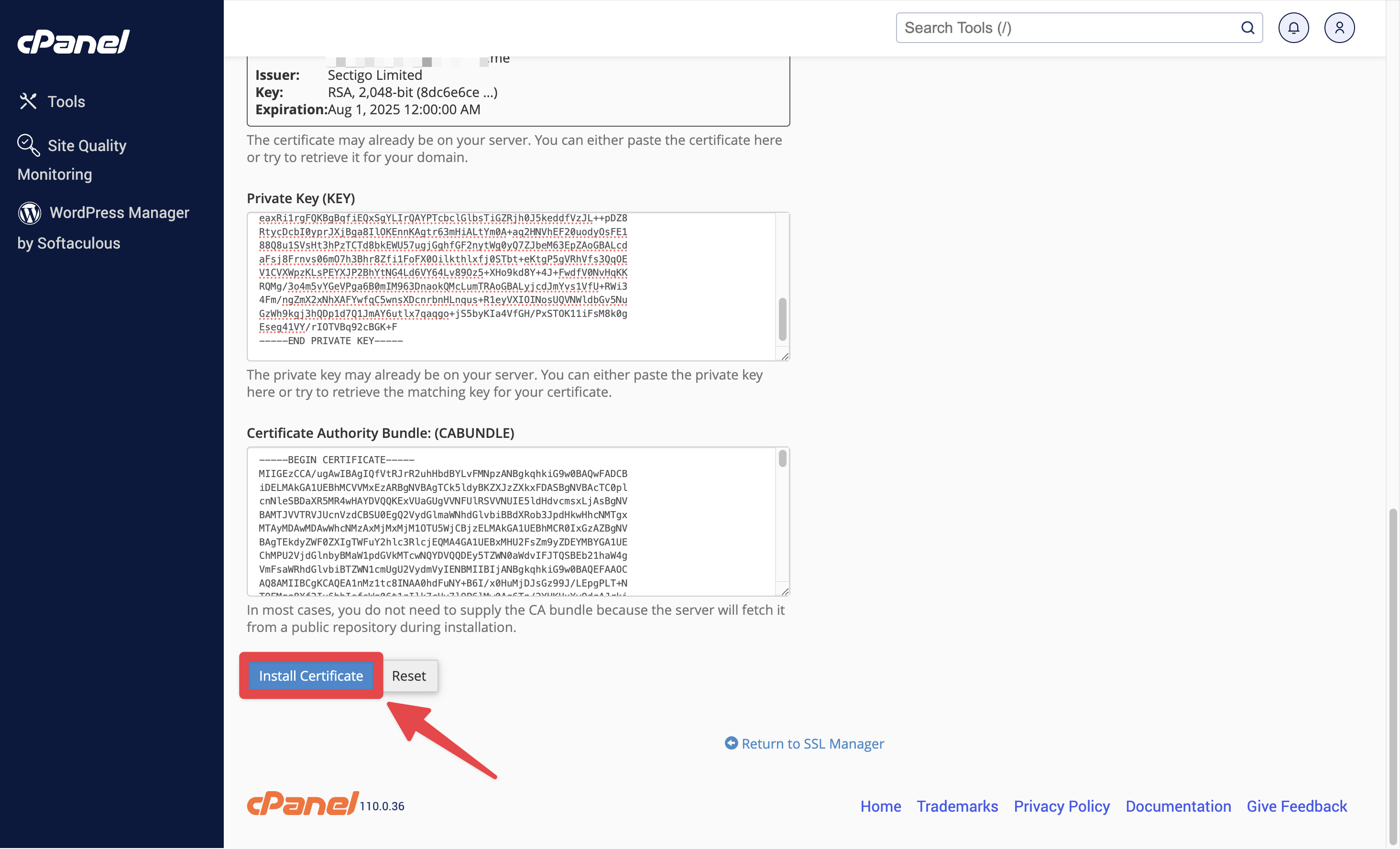Click the cPanel logo in sidebar
Screen dimensions: 1400x849
click(73, 42)
